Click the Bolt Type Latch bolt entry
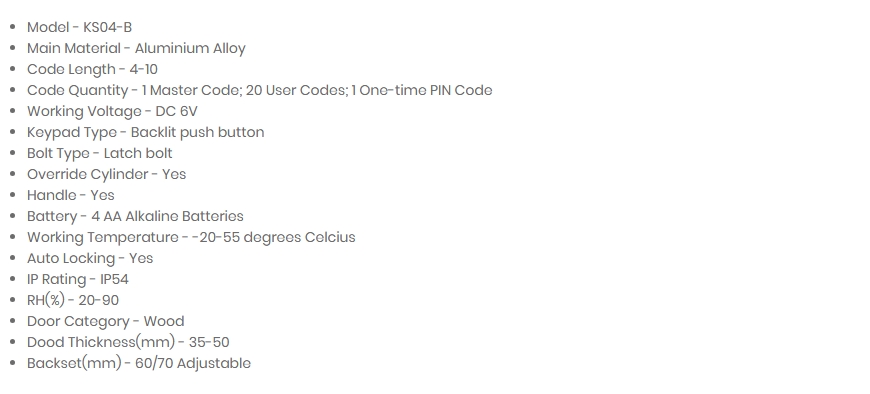Viewport: 870px width, 394px height. (x=100, y=154)
